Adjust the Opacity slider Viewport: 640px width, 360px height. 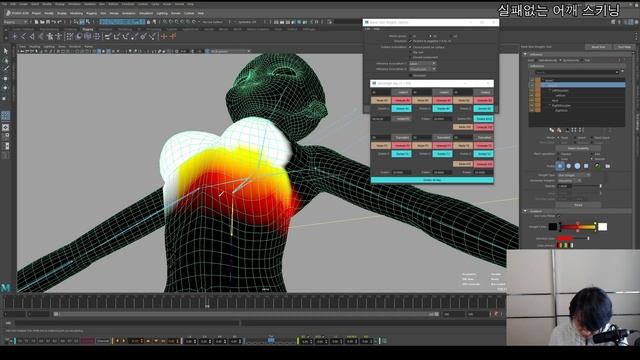[587, 186]
